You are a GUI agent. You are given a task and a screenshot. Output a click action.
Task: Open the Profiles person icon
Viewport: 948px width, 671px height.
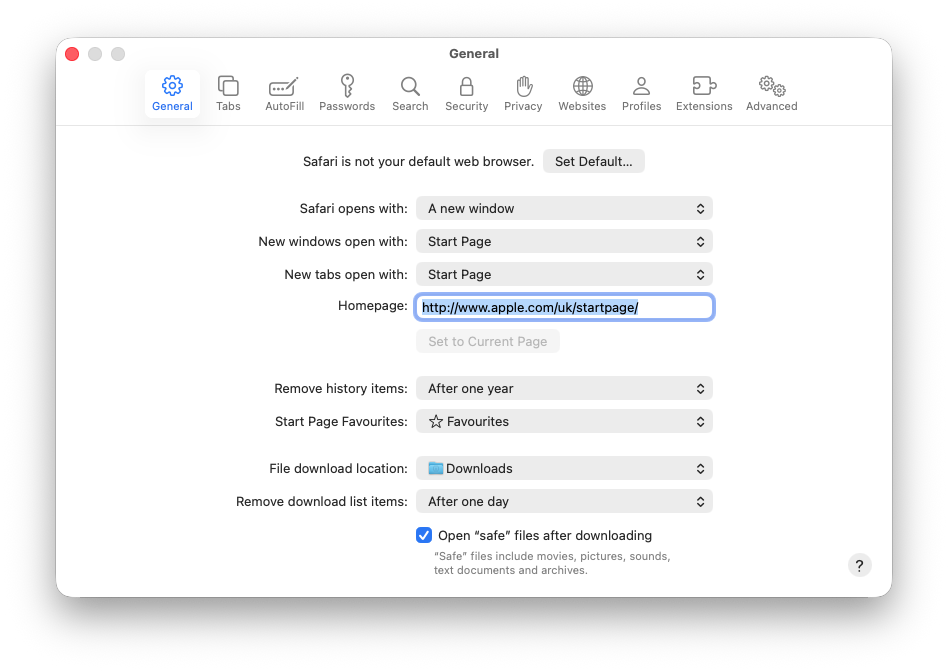(x=641, y=86)
